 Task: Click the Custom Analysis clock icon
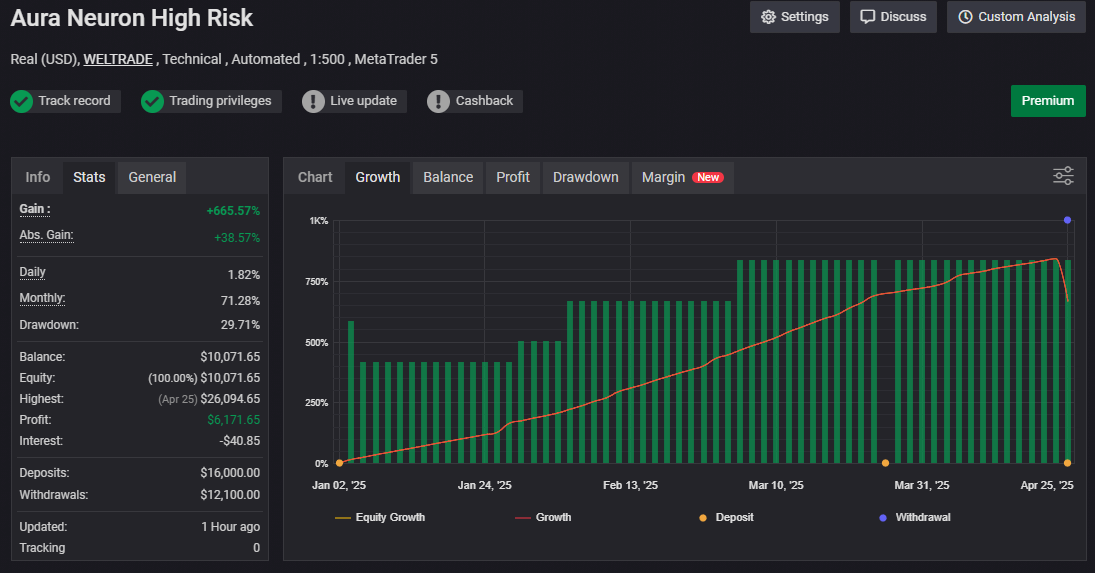tap(965, 17)
